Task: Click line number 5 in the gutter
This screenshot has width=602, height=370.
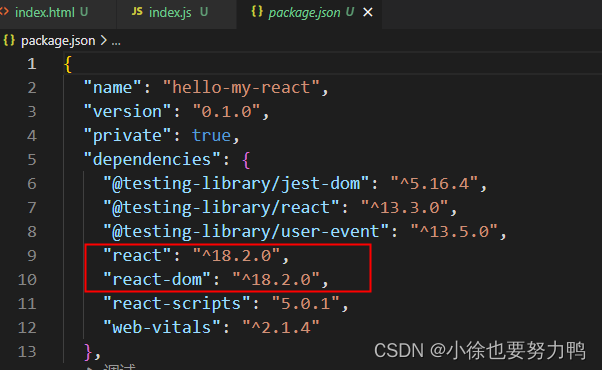Action: (x=31, y=160)
